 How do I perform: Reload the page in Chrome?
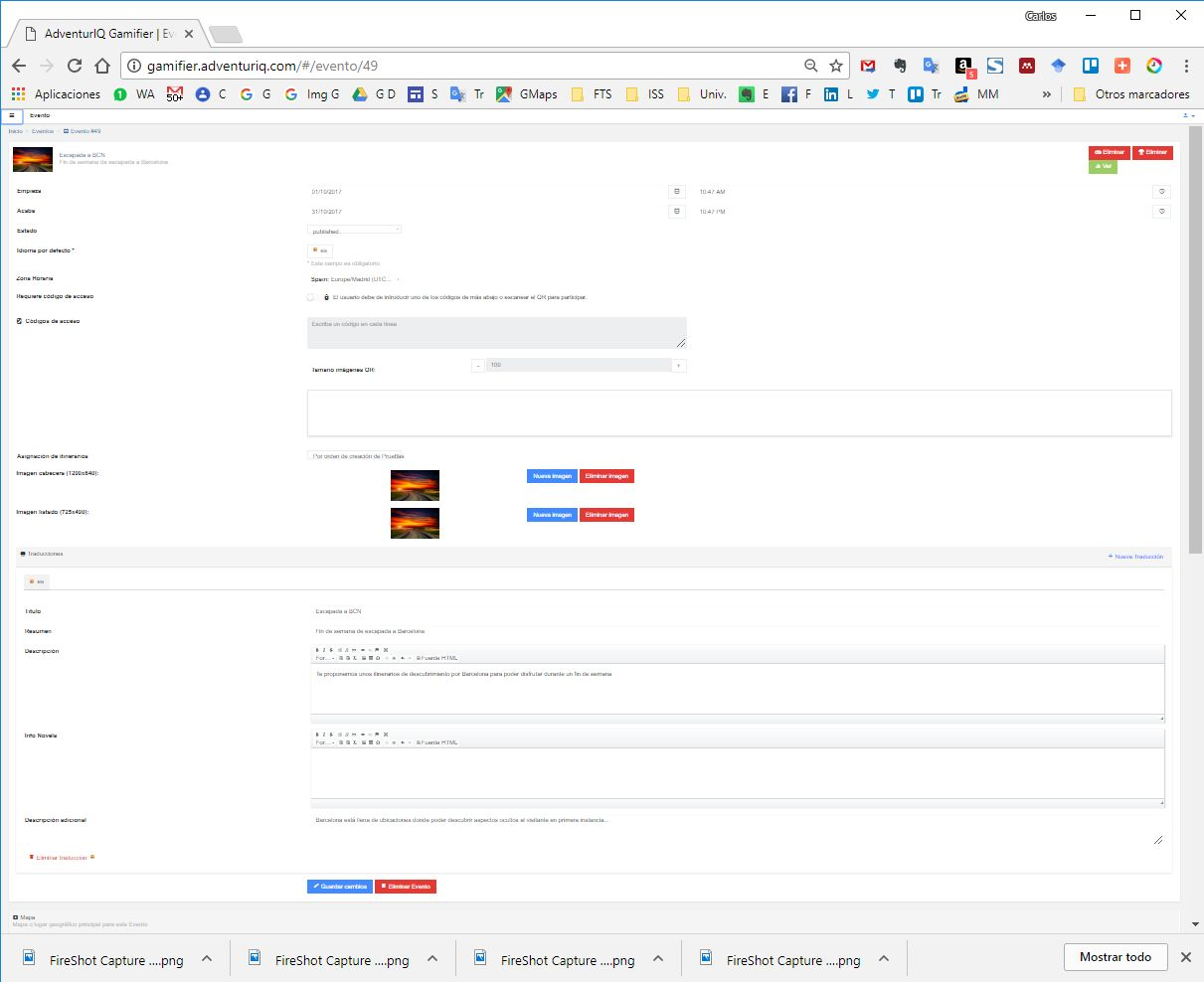click(74, 66)
